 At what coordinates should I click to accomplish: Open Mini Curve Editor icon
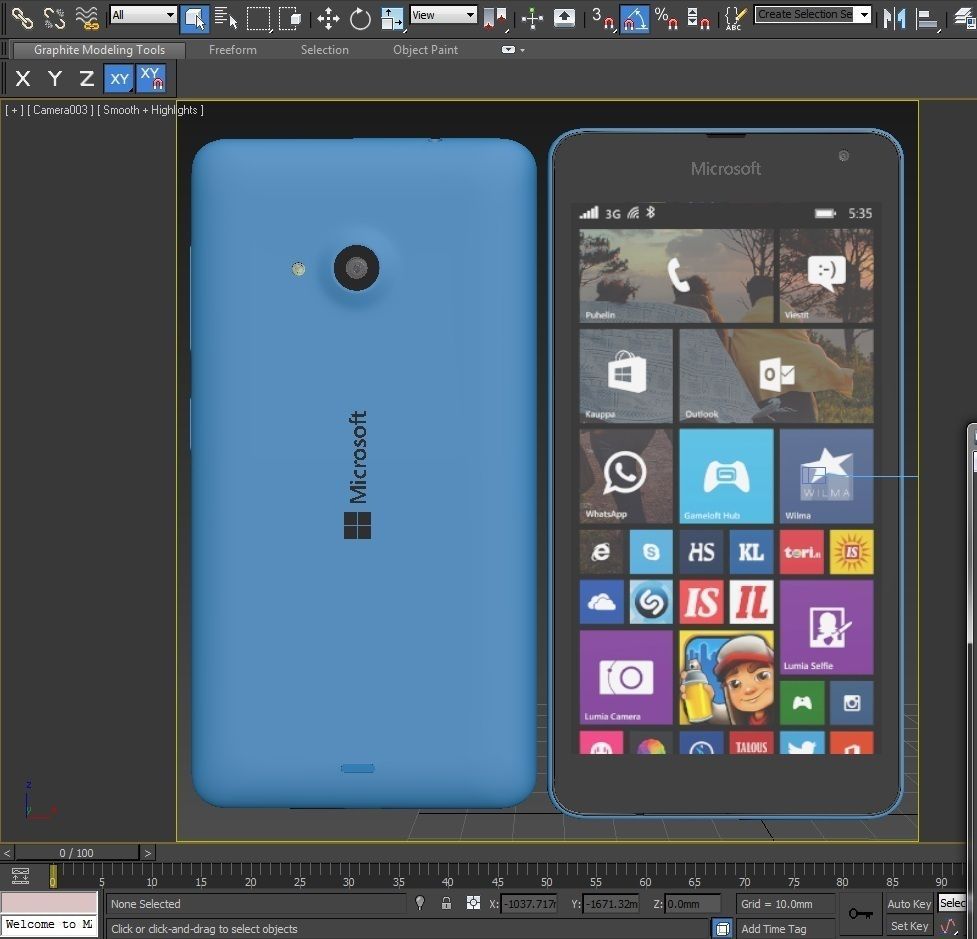click(20, 876)
